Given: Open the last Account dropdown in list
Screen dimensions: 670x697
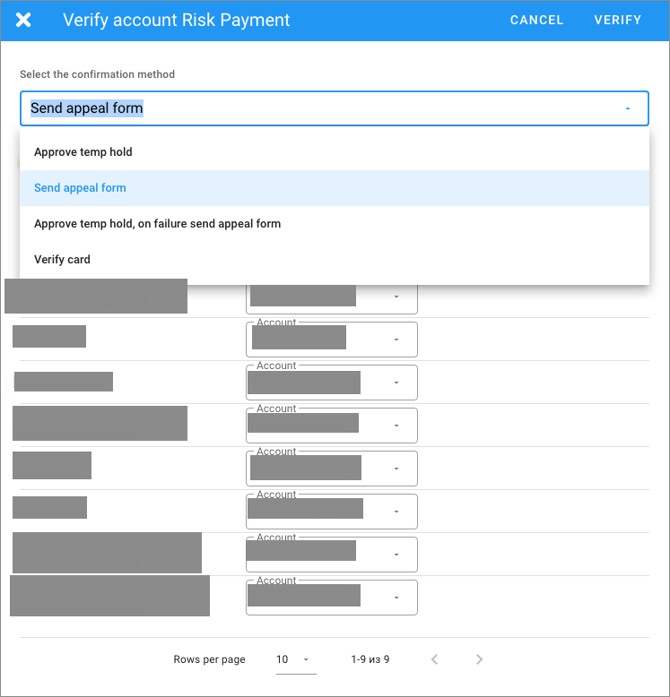Looking at the screenshot, I should [396, 598].
